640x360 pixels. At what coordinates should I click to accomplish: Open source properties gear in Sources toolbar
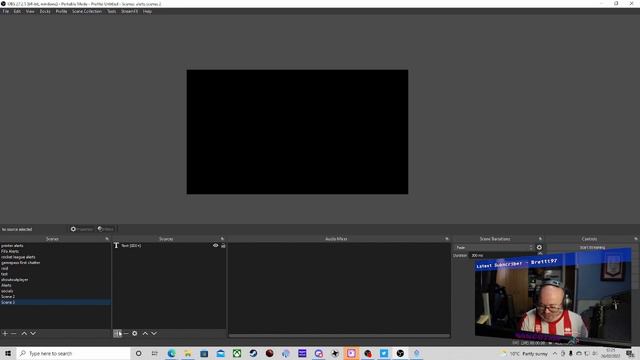(x=135, y=333)
